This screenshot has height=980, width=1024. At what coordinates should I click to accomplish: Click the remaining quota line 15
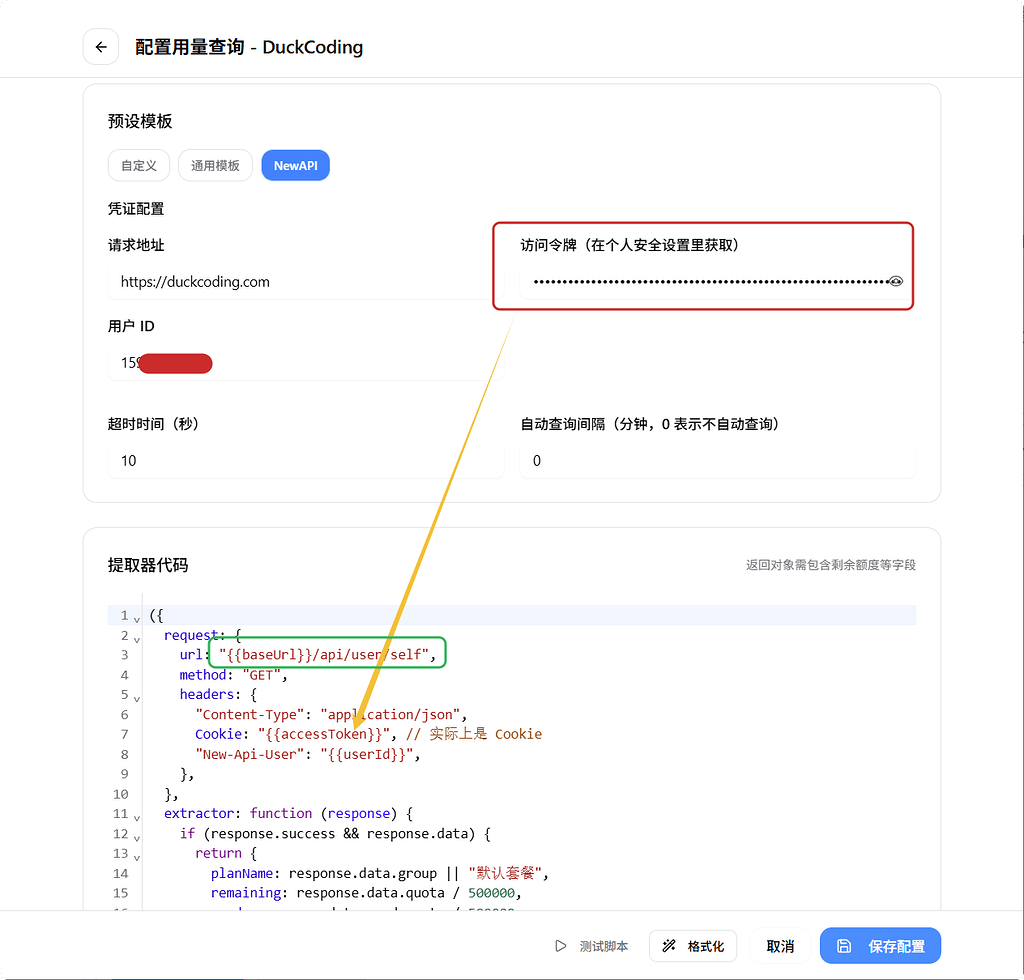(x=366, y=893)
